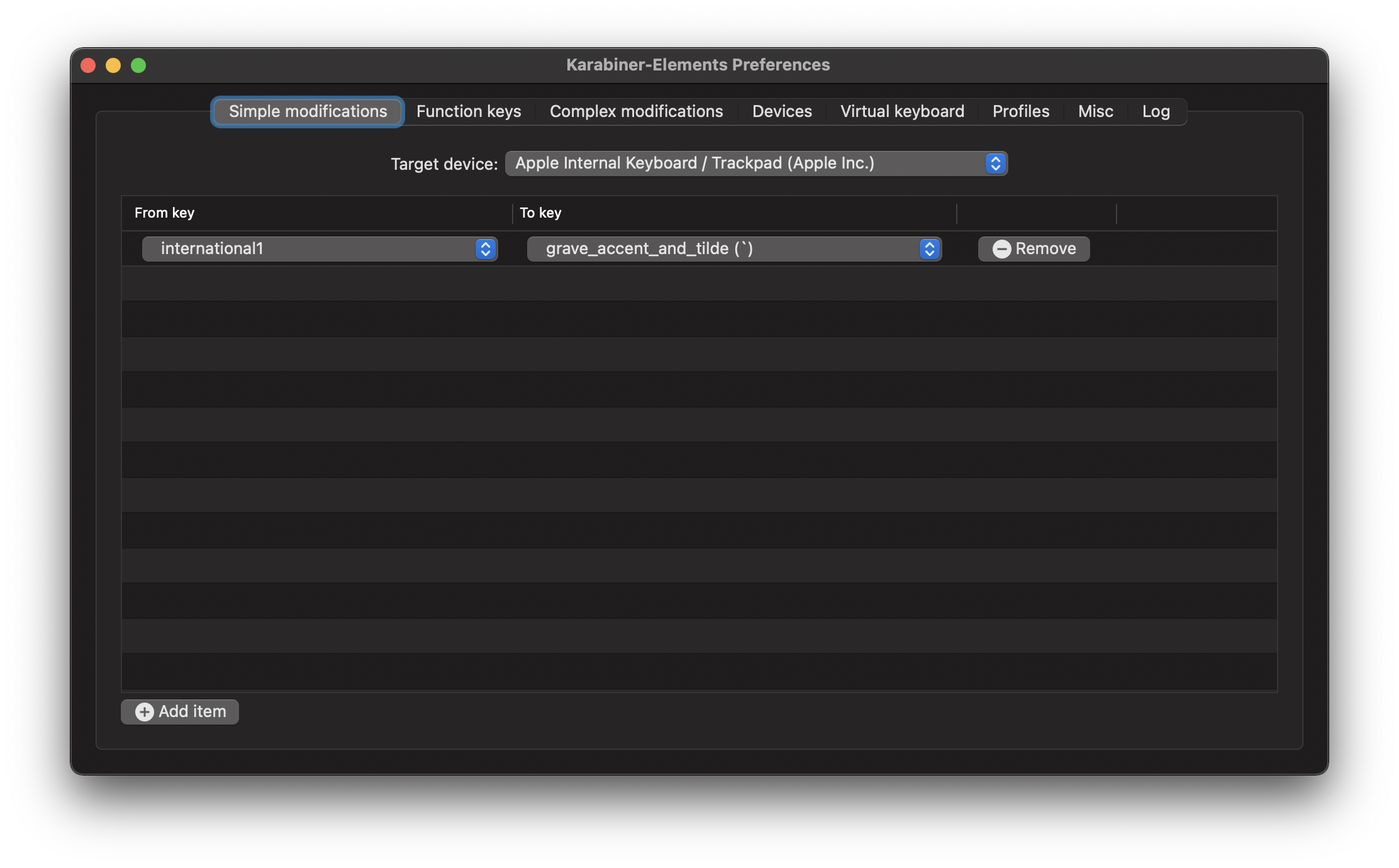Click the red close window button
The image size is (1399, 868).
pyautogui.click(x=88, y=65)
